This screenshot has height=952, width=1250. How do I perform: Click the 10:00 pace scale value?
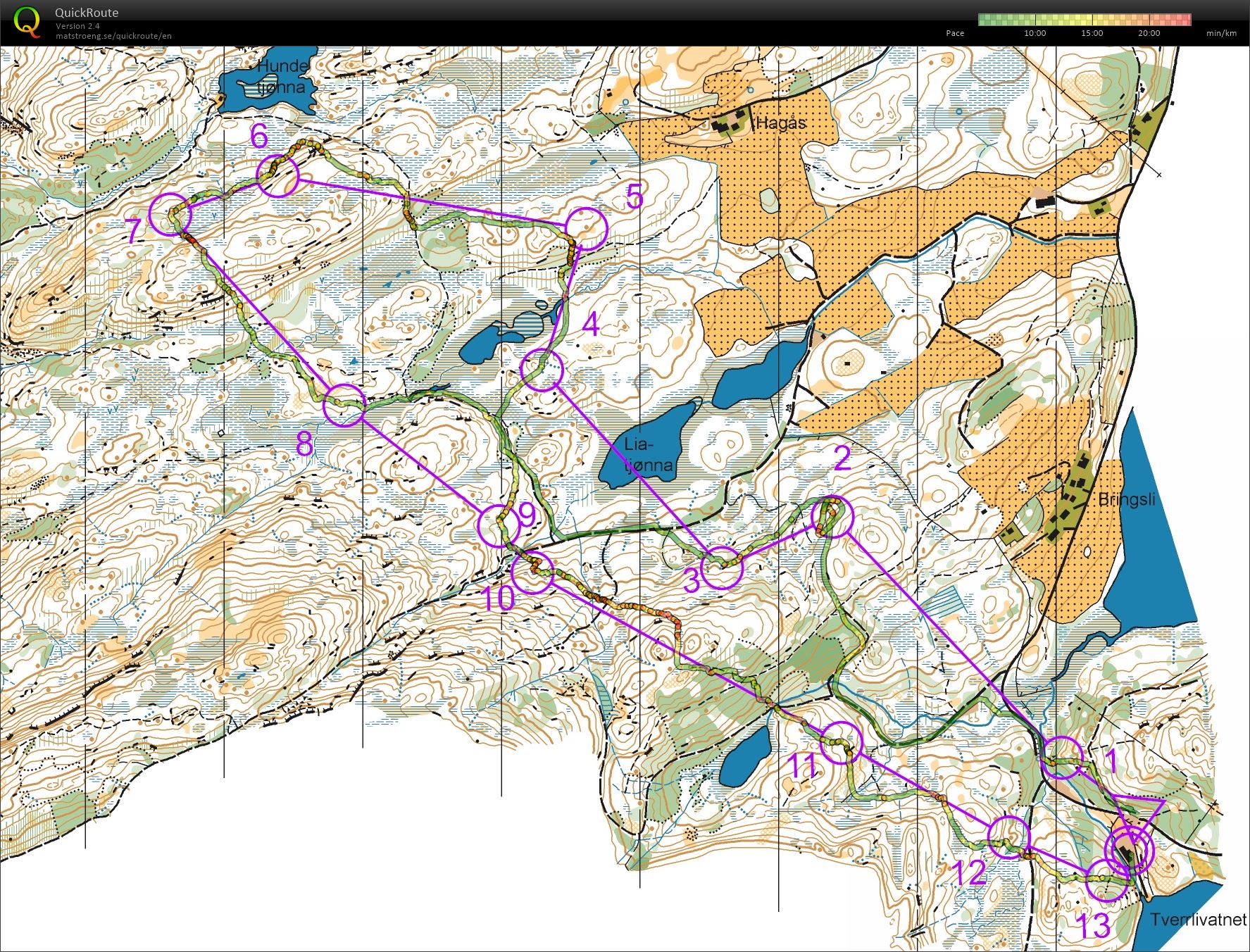click(1035, 33)
